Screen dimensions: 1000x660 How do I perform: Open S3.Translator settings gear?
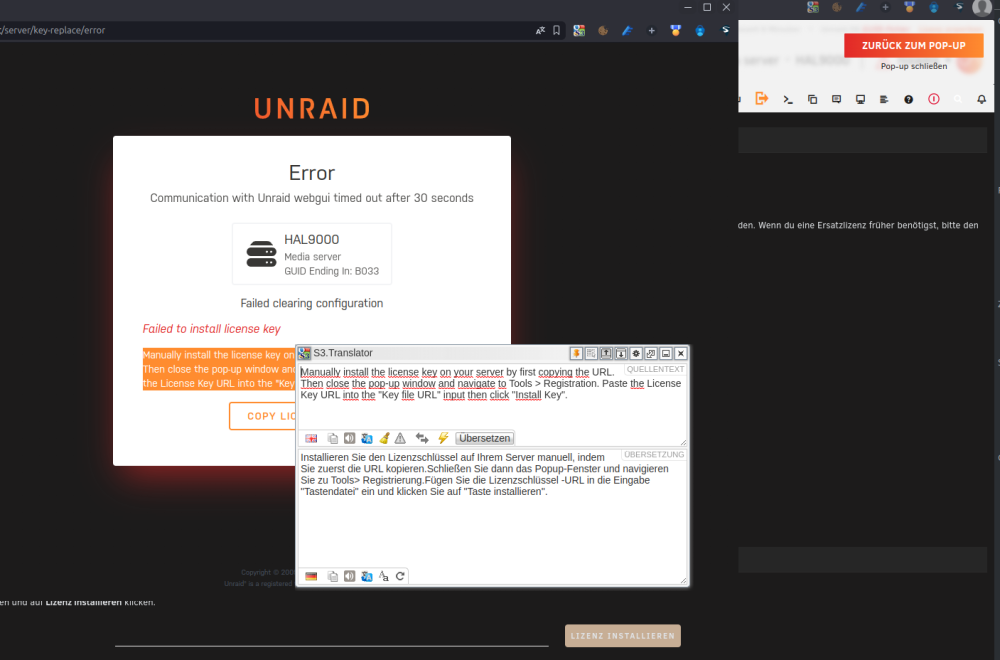(x=636, y=353)
